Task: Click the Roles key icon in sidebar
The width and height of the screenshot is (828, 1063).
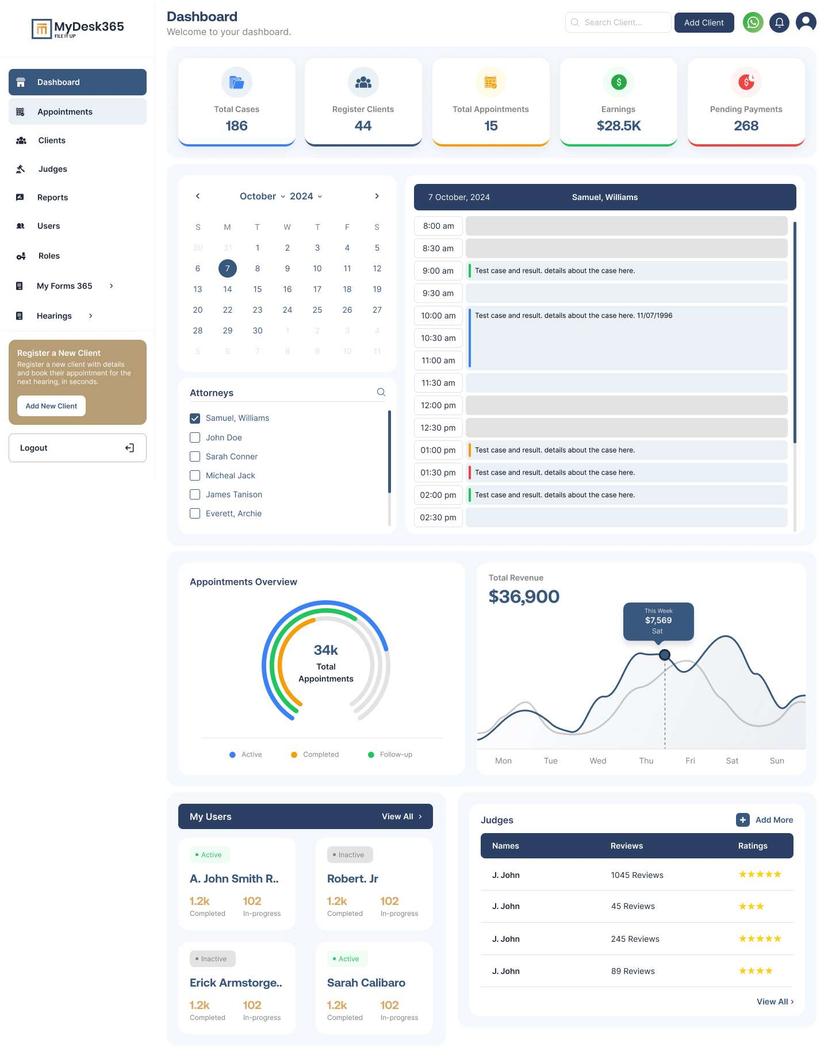Action: pos(21,256)
